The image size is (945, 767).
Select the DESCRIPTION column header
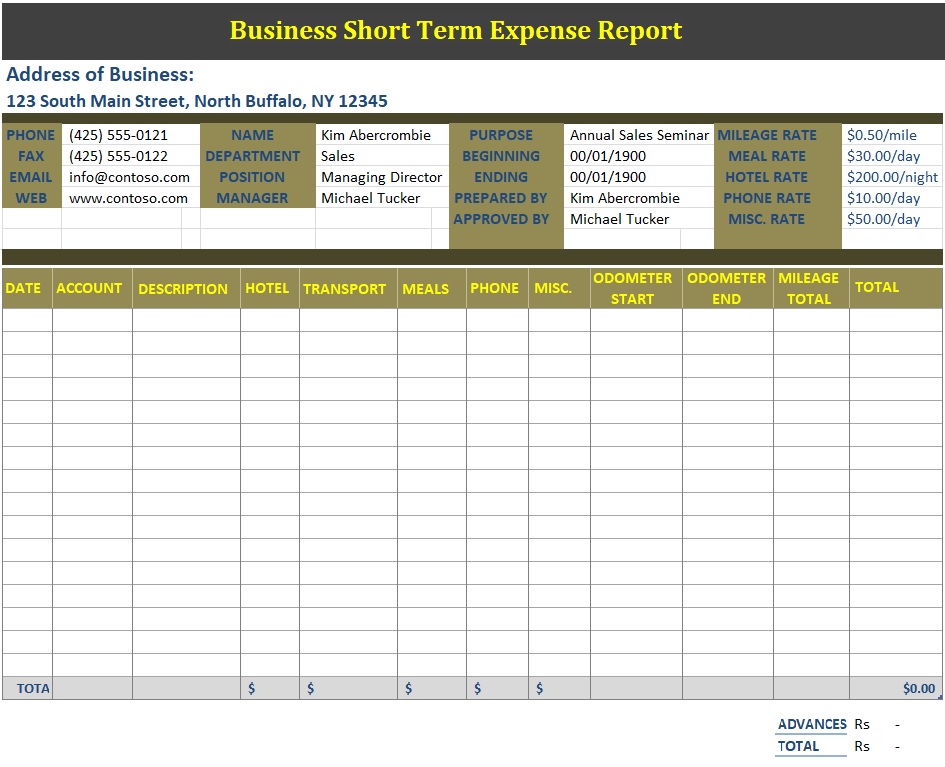183,289
